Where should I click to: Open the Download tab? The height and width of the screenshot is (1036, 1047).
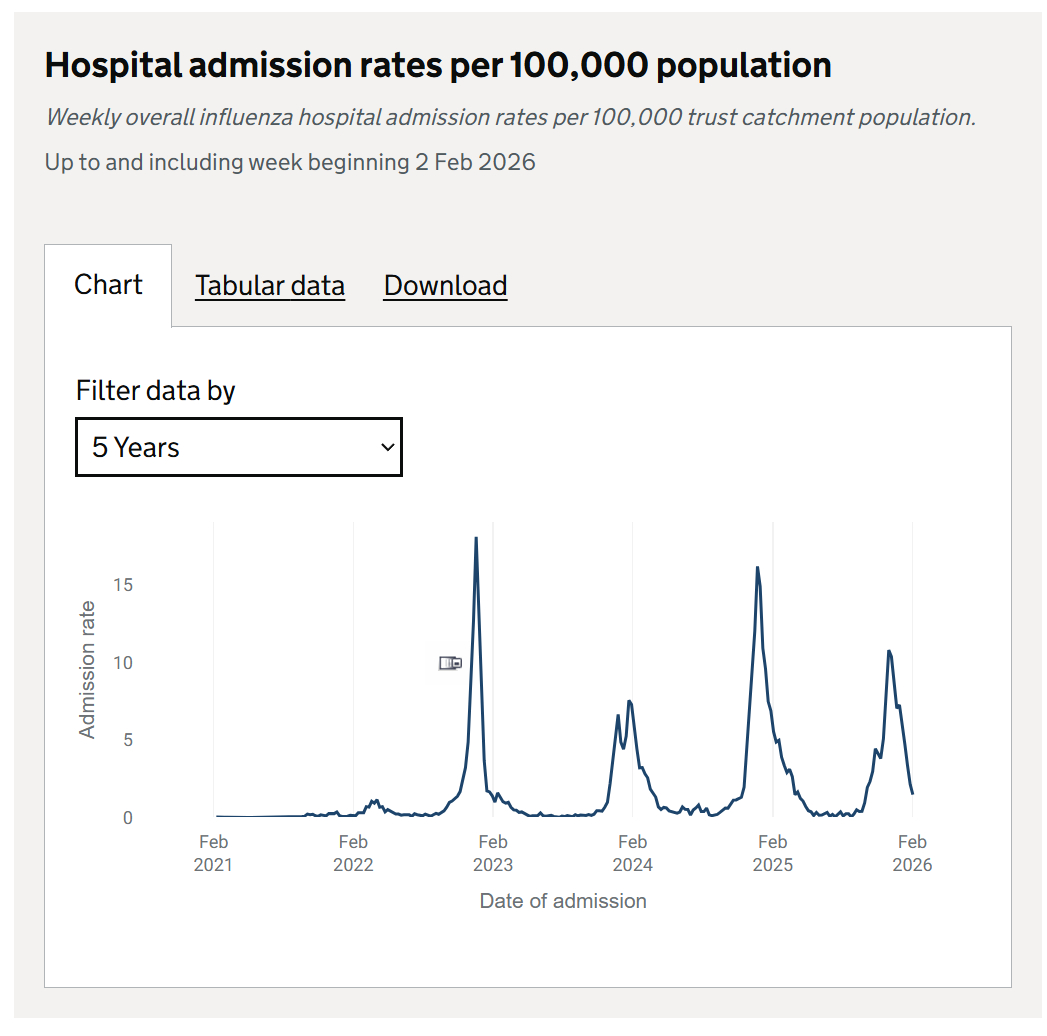[445, 286]
